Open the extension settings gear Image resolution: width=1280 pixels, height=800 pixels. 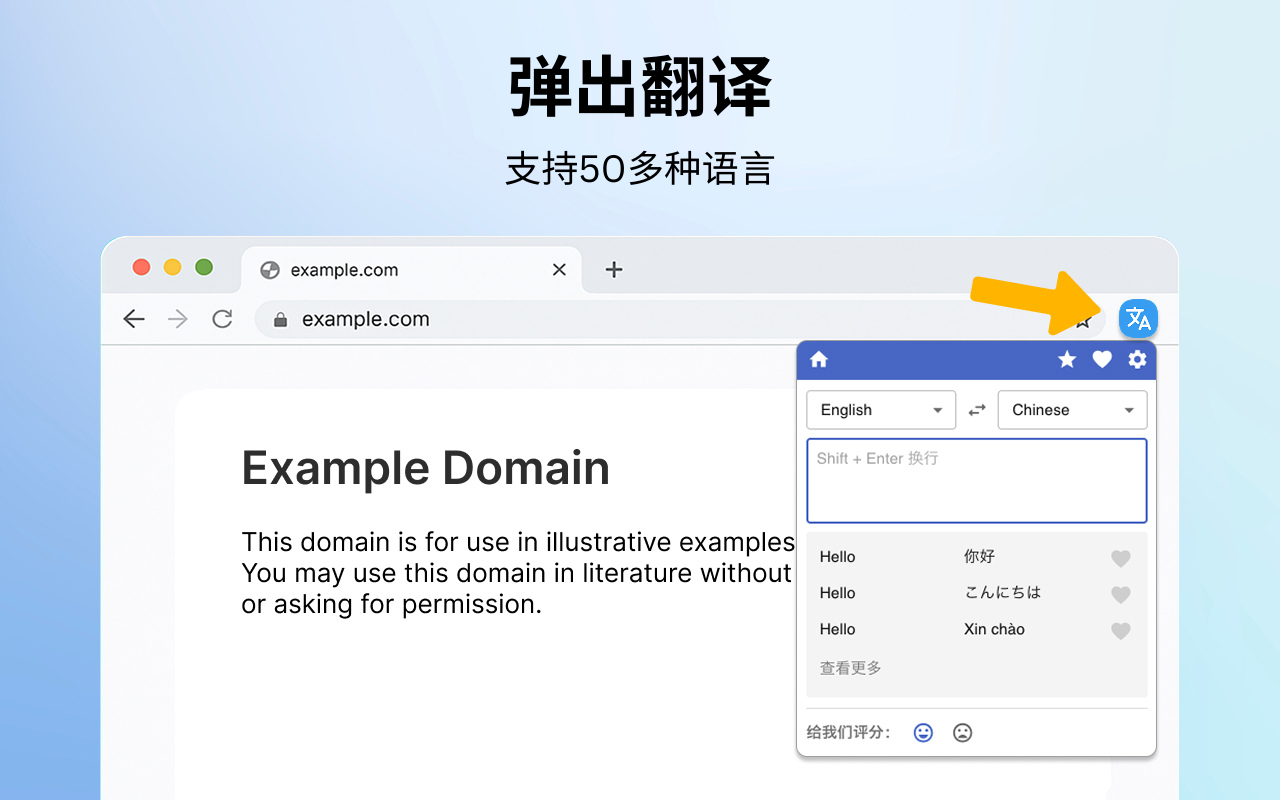coord(1137,359)
